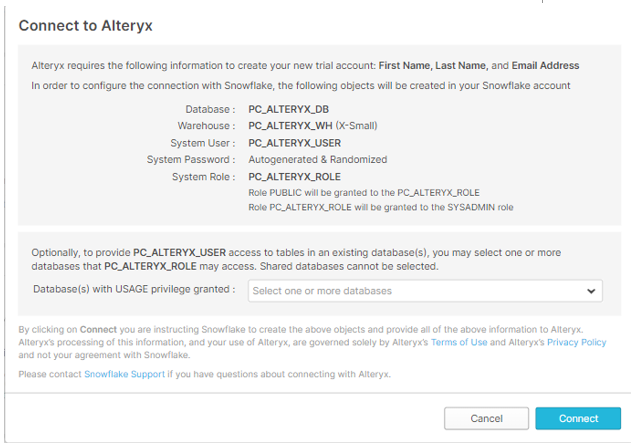Click PC_ALTERYX_USER in the System User row

coord(296,142)
